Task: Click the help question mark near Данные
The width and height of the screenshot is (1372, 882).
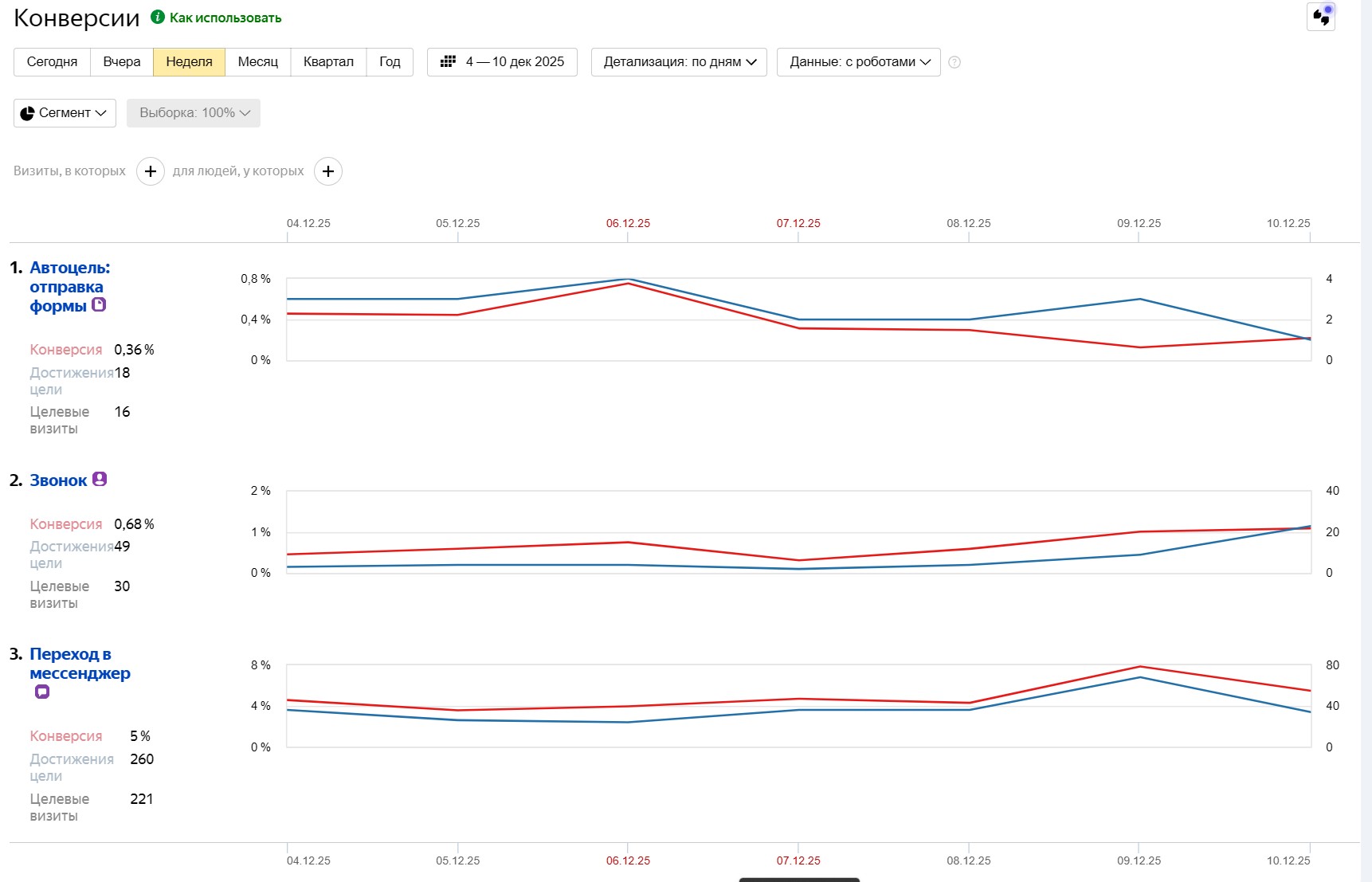Action: [955, 62]
